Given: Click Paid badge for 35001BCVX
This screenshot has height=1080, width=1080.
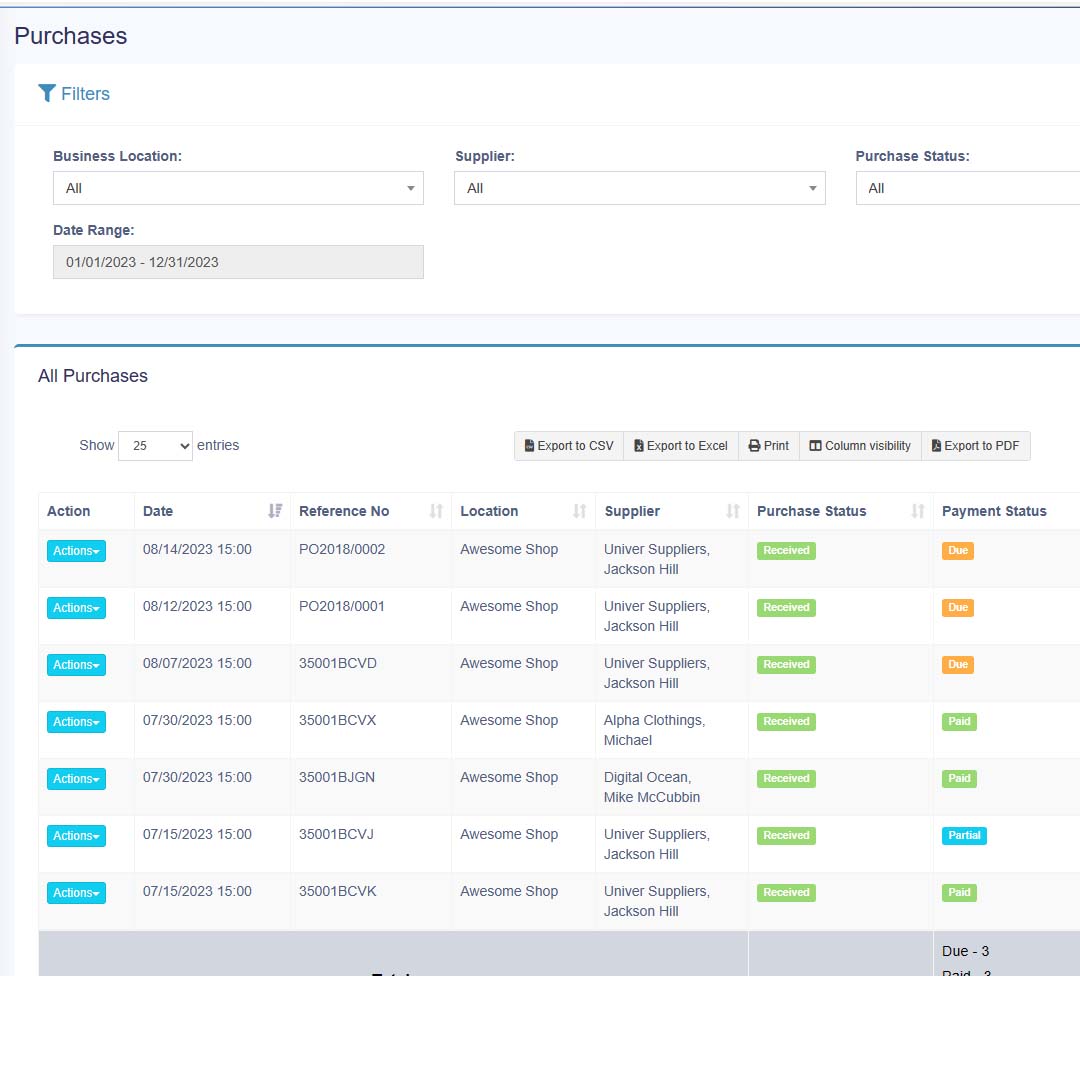Looking at the screenshot, I should tap(959, 721).
